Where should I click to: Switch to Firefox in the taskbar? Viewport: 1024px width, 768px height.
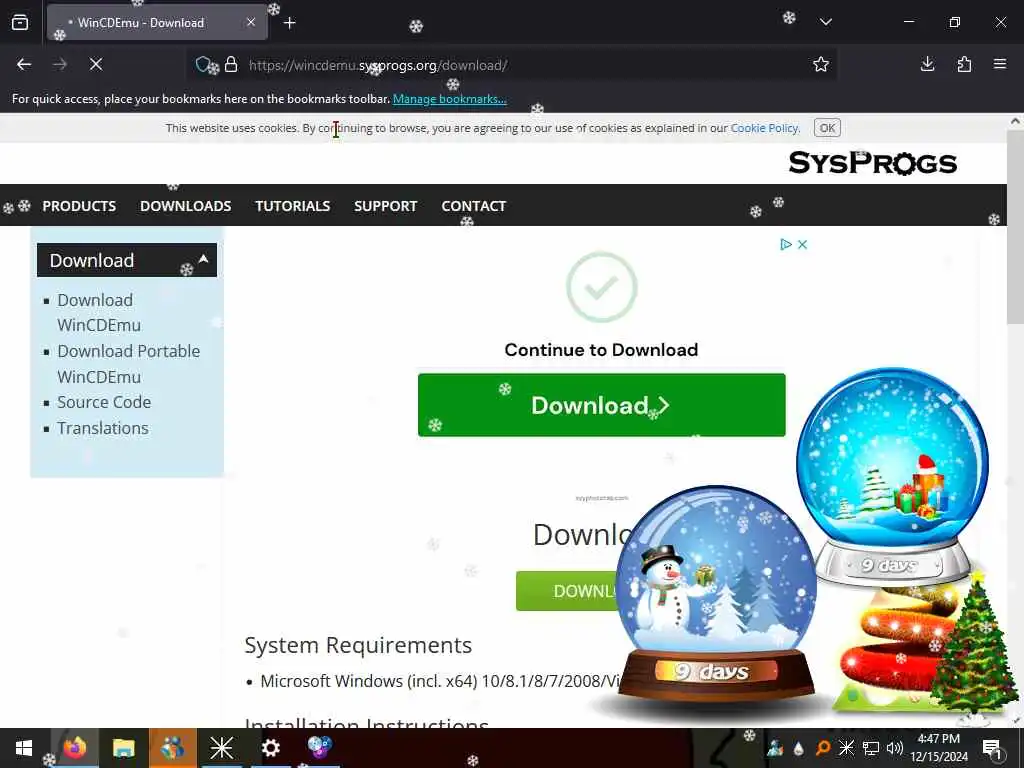click(x=74, y=748)
